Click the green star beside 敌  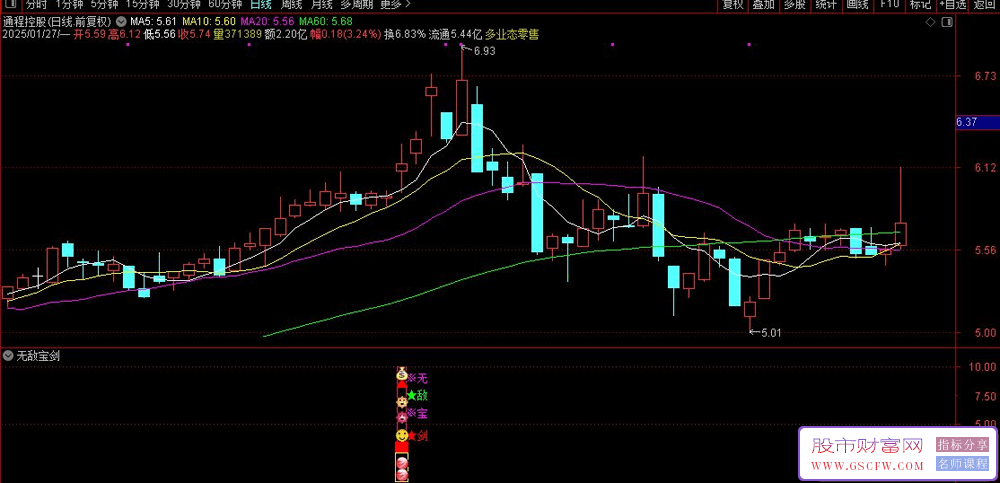coord(411,395)
